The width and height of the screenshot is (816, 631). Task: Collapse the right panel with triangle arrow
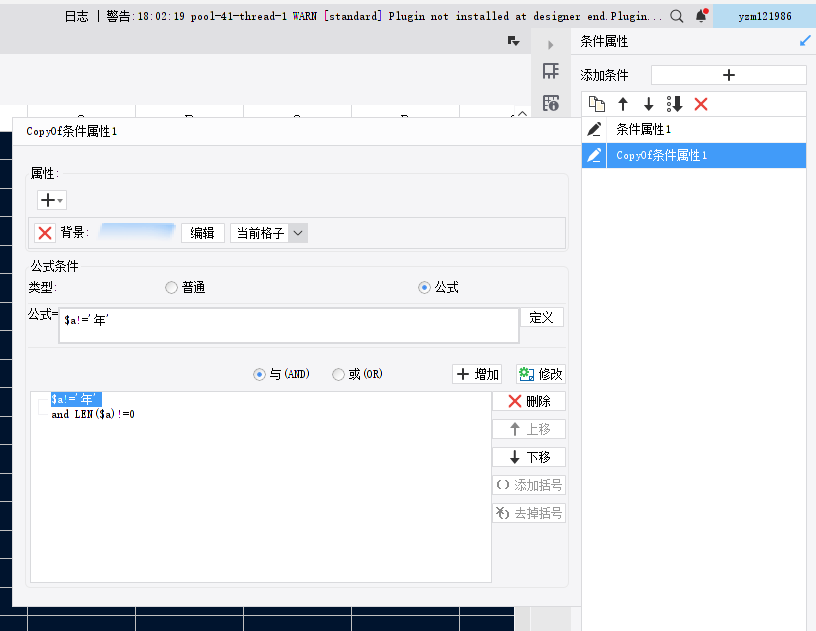tap(551, 45)
